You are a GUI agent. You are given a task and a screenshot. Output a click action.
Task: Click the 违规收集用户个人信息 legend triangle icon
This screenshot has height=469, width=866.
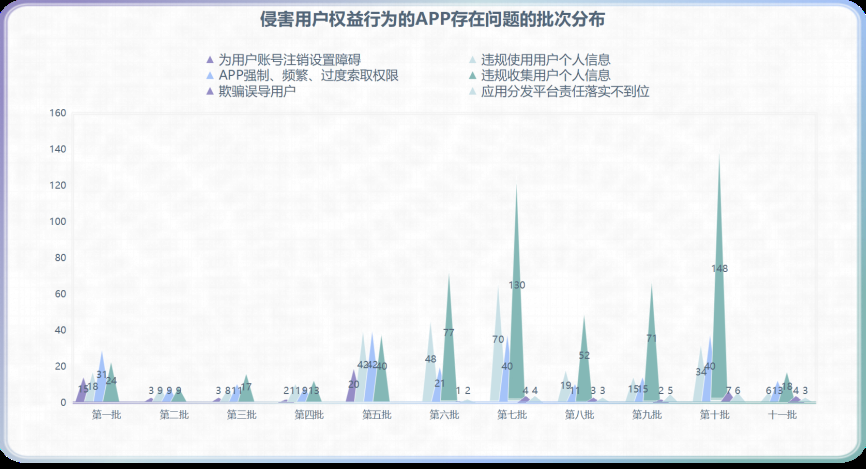[472, 76]
